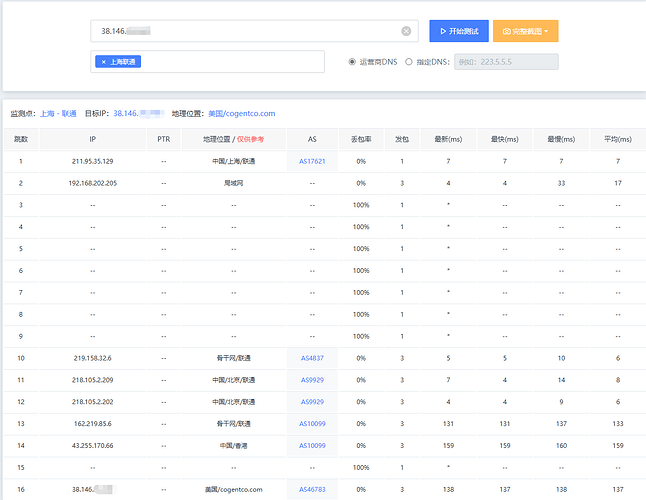The height and width of the screenshot is (500, 646).
Task: Click the target IP address input field
Action: click(x=240, y=31)
